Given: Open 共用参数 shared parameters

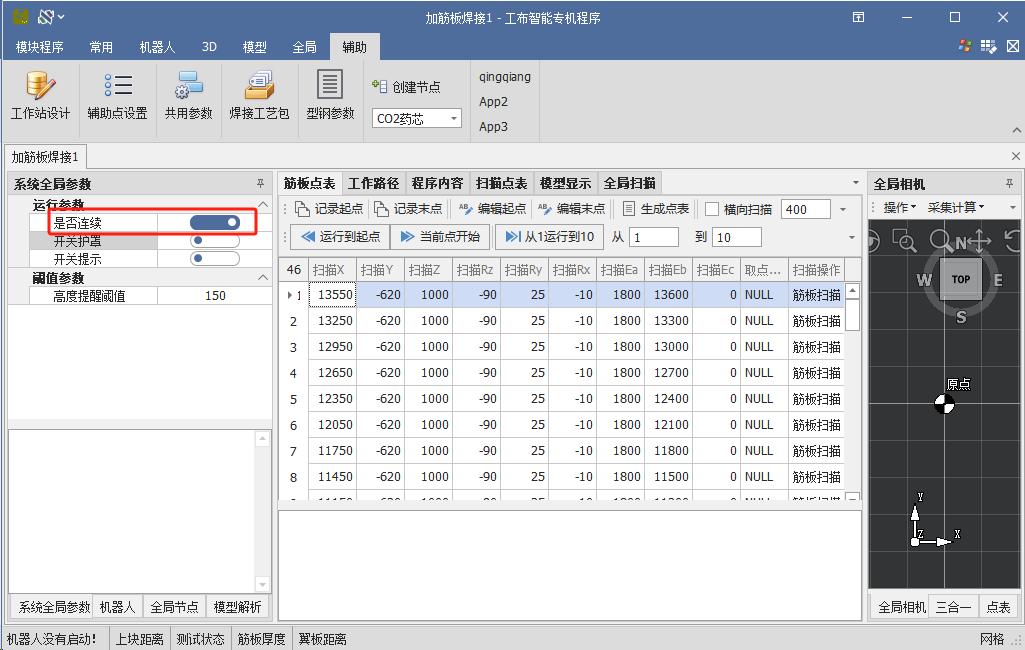Looking at the screenshot, I should 189,95.
